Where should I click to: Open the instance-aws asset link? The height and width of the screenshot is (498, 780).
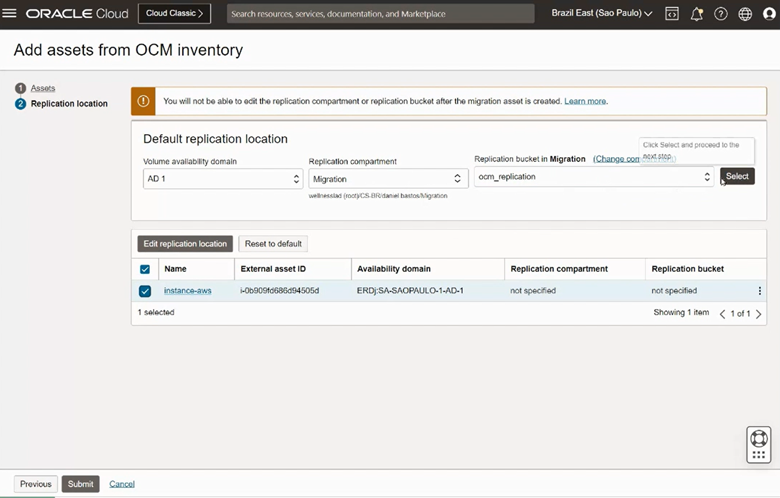(188, 291)
